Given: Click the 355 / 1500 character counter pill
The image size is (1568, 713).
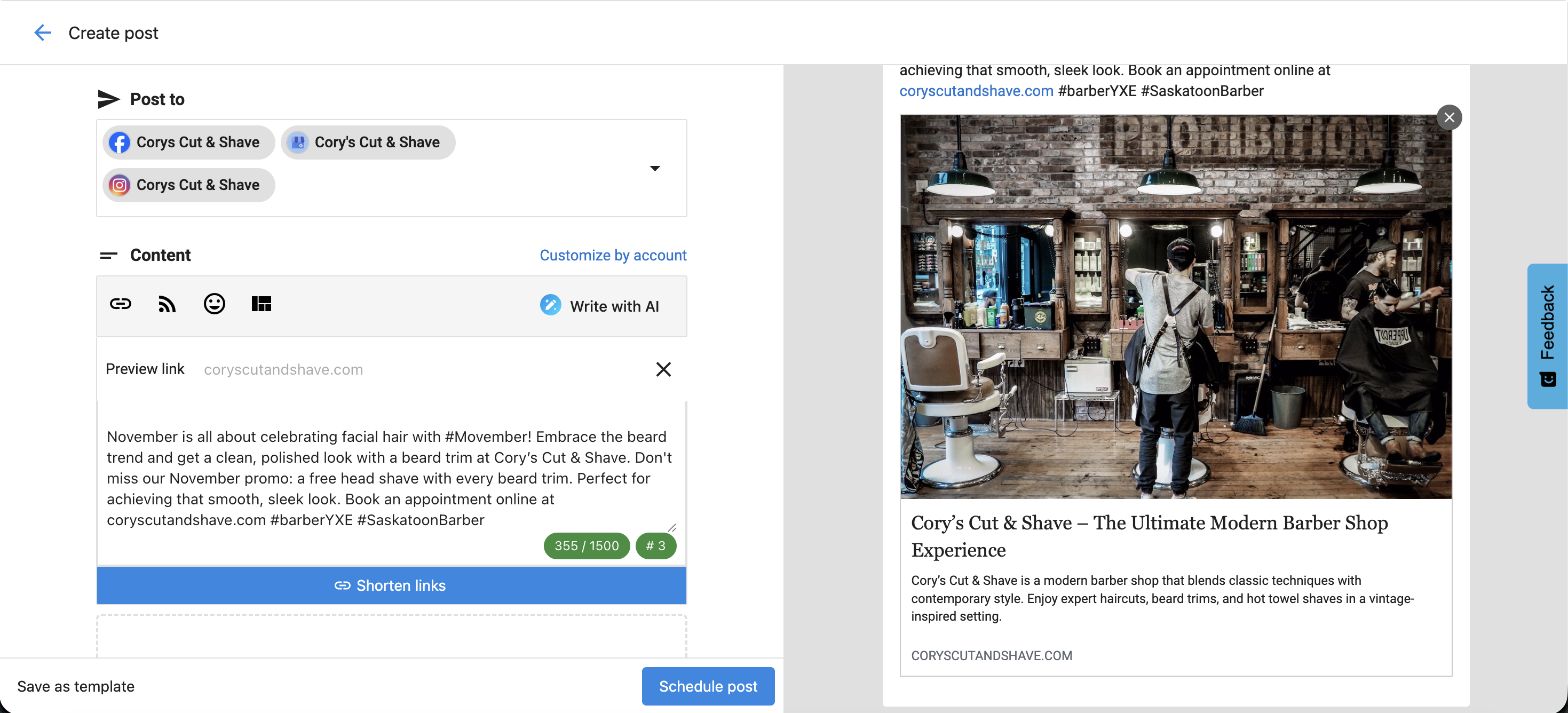Looking at the screenshot, I should [585, 545].
